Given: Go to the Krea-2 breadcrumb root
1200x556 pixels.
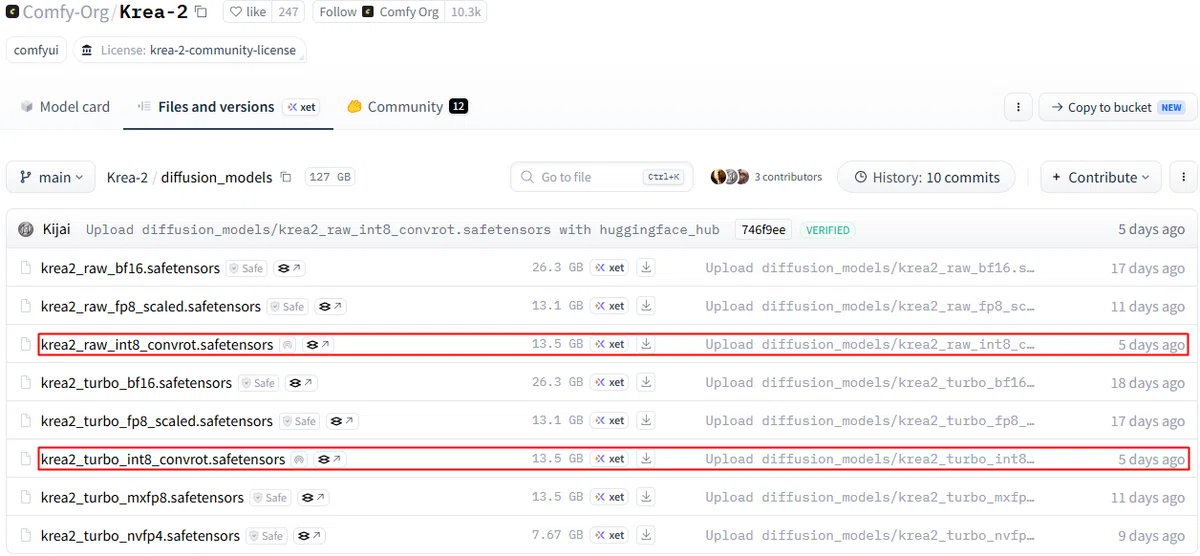Looking at the screenshot, I should [x=127, y=177].
